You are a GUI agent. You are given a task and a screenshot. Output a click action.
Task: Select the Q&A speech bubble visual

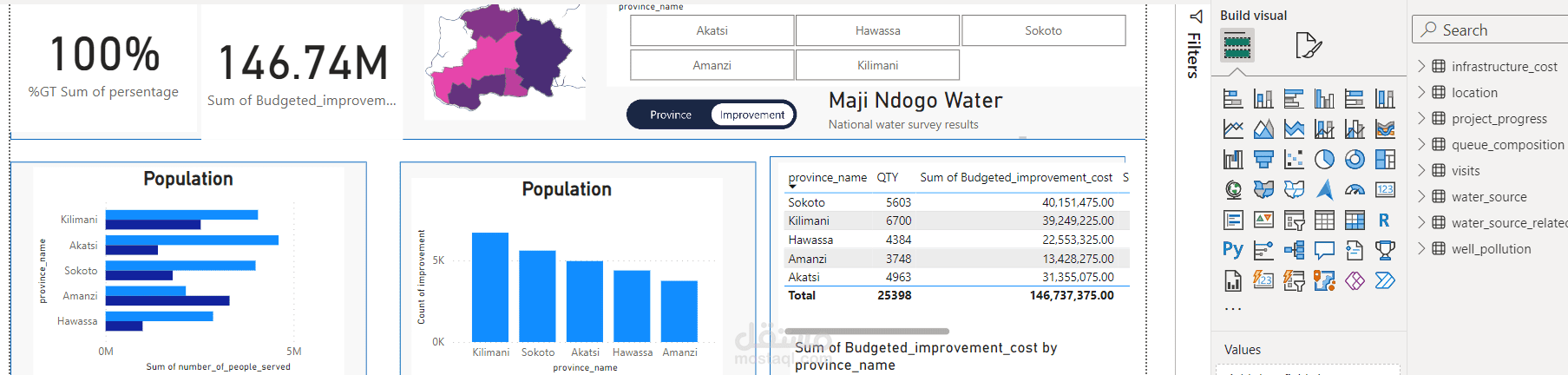coord(1324,250)
